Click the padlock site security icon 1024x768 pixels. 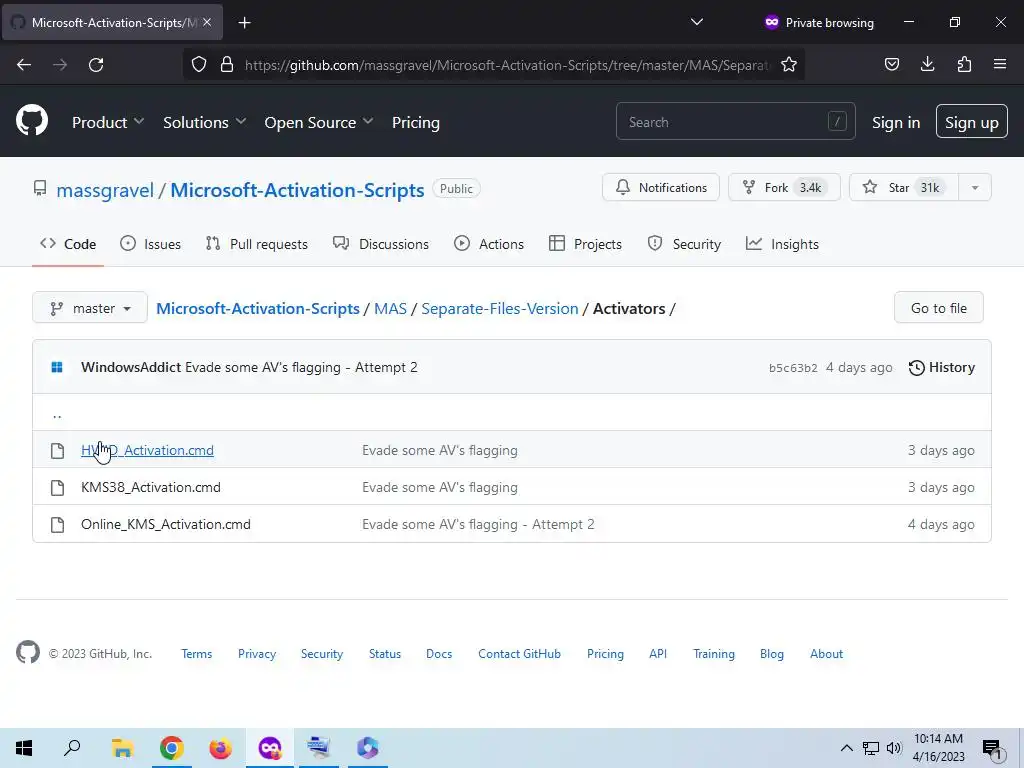227,65
